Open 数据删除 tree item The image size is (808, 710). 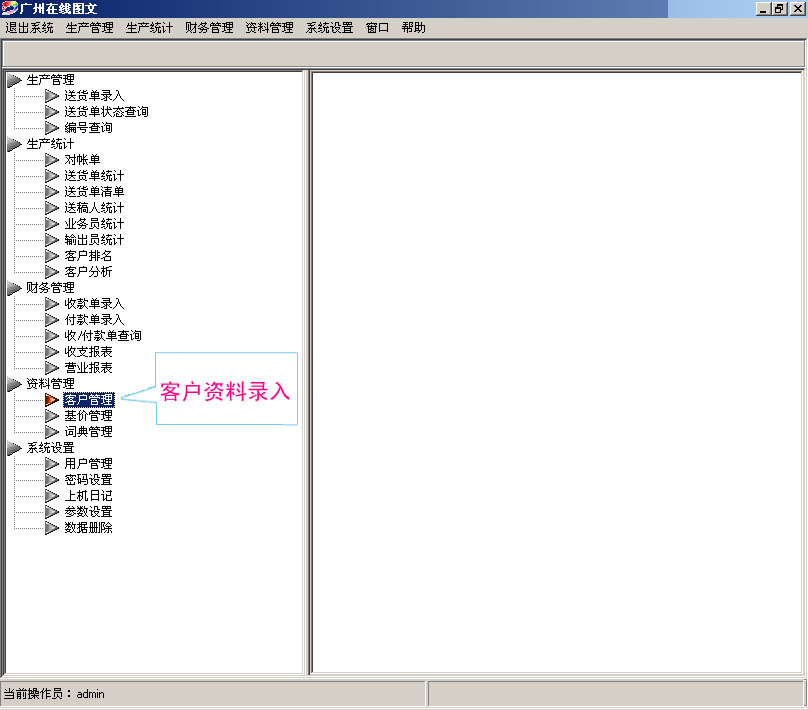coord(88,527)
